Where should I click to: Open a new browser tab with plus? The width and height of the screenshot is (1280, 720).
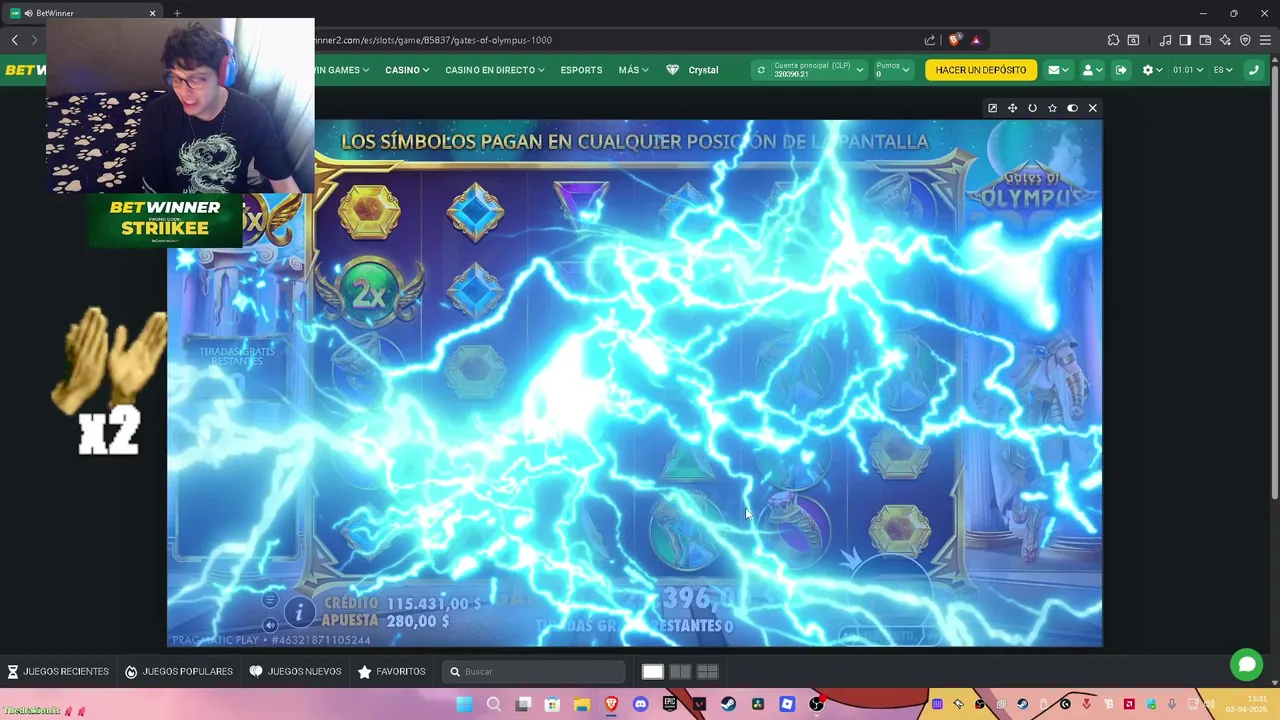pos(177,13)
